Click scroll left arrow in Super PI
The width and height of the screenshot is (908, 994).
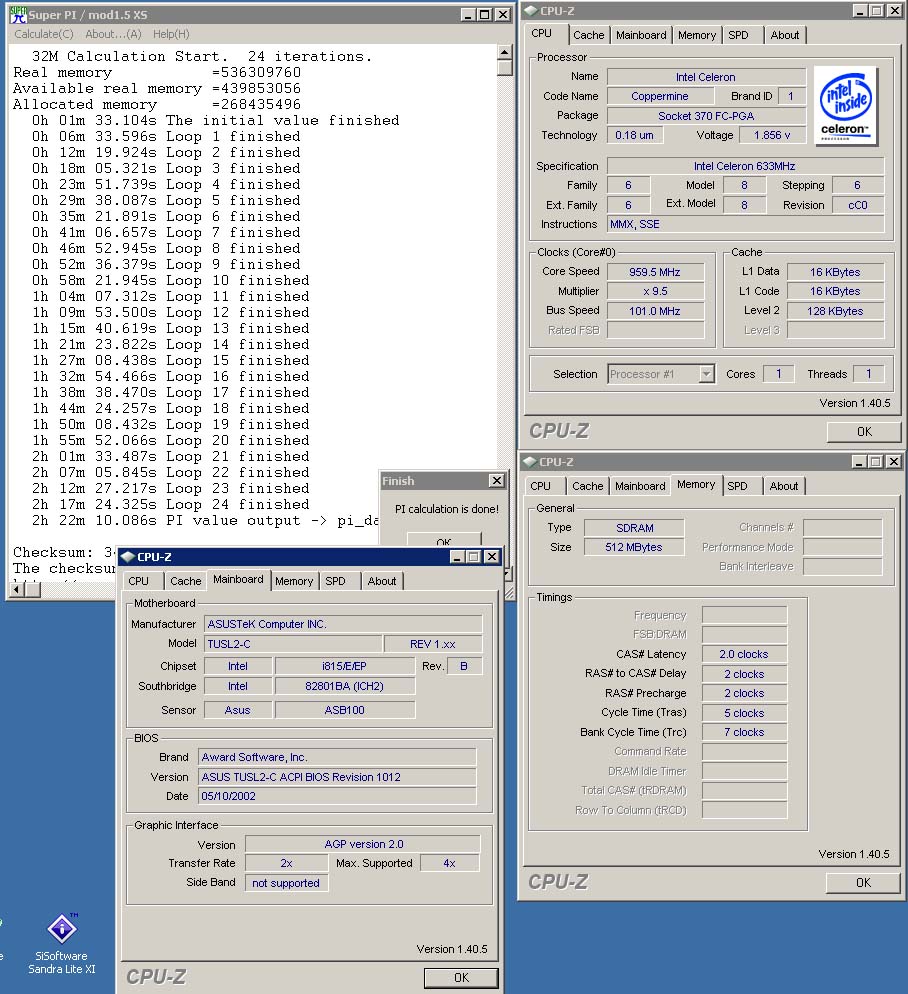click(x=18, y=590)
